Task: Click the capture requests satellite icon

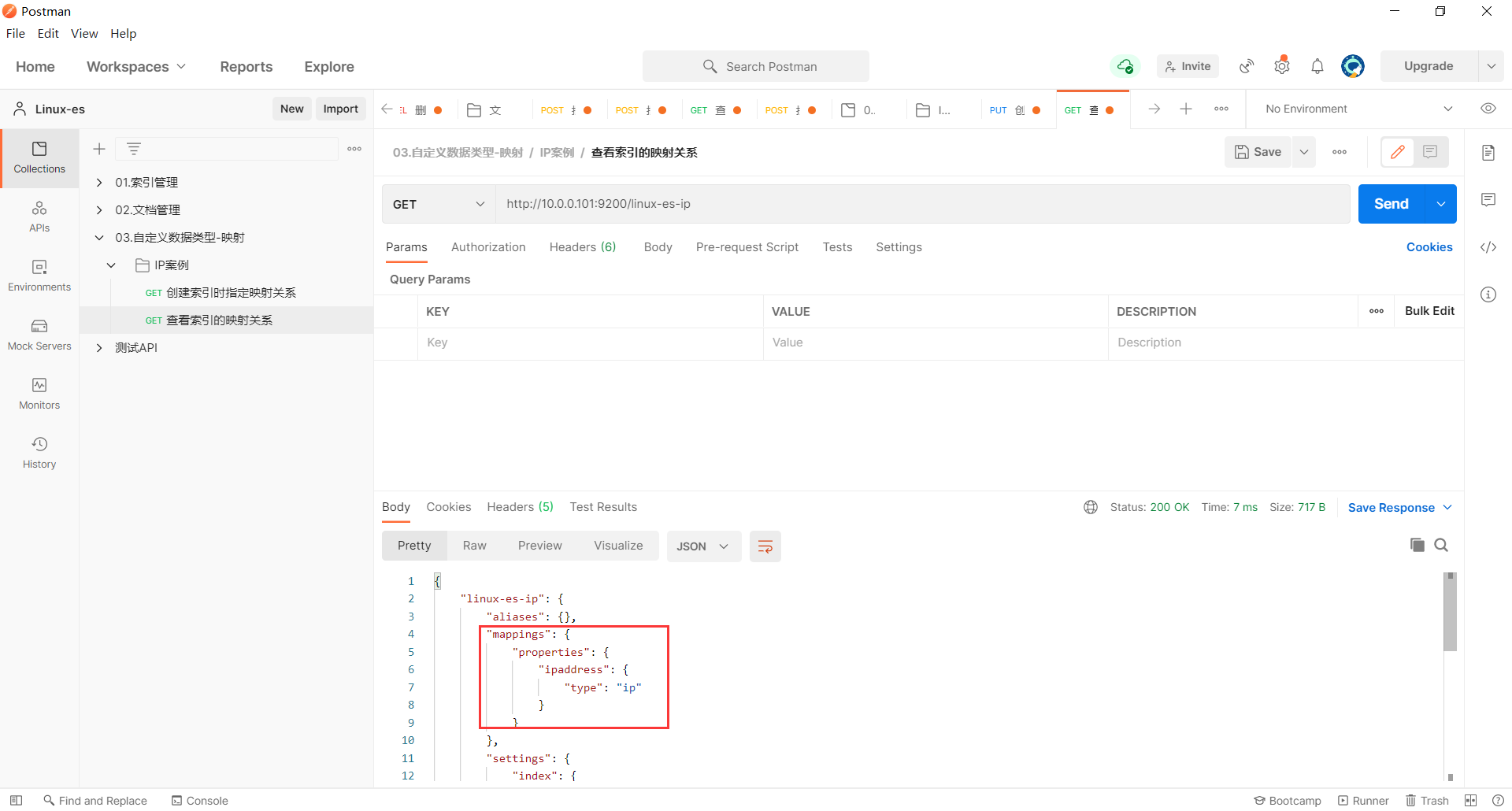Action: pos(1247,66)
